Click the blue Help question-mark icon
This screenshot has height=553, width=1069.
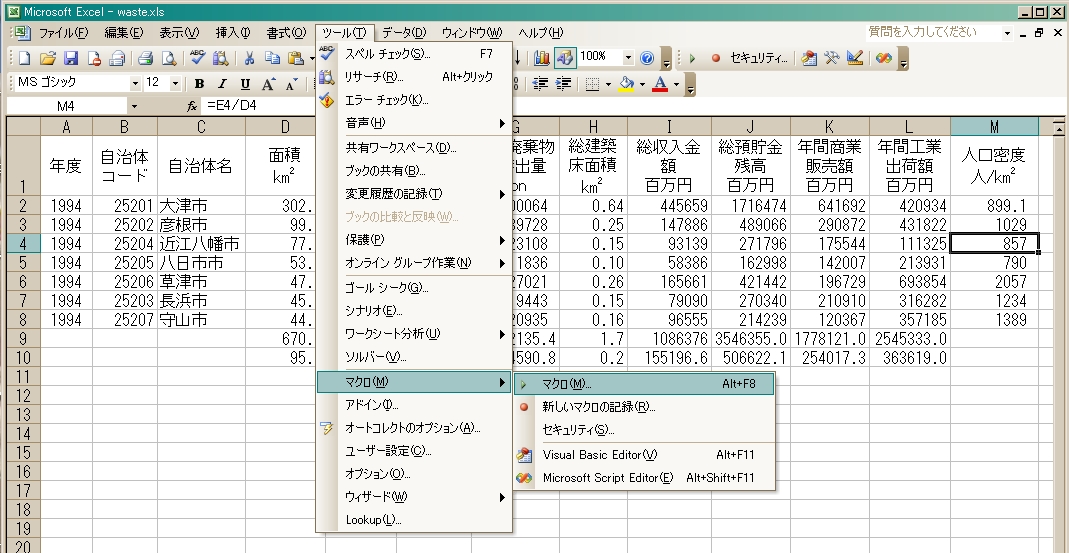pyautogui.click(x=647, y=58)
